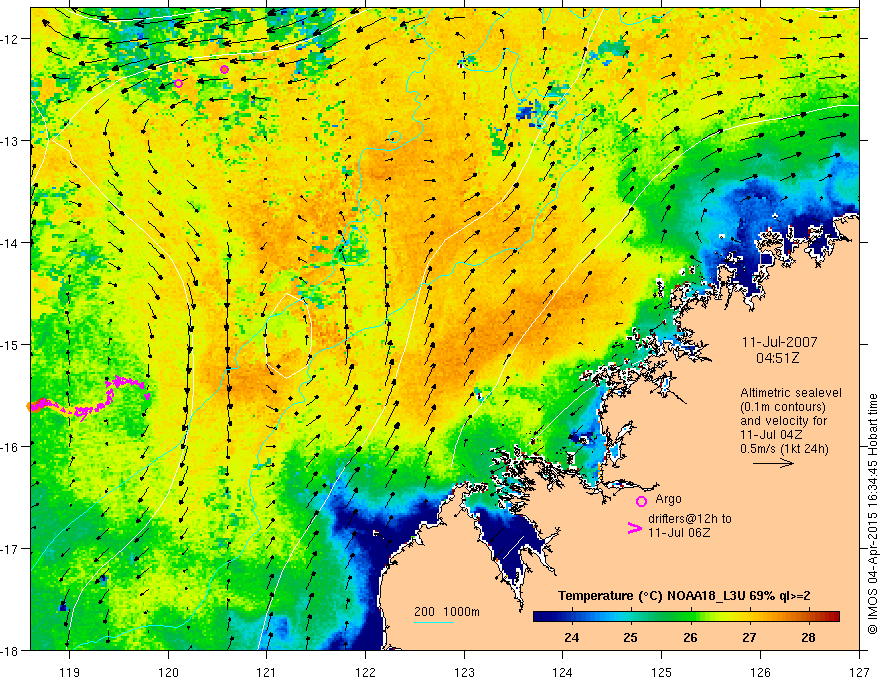Click the 'Argo' legend label

pos(668,499)
